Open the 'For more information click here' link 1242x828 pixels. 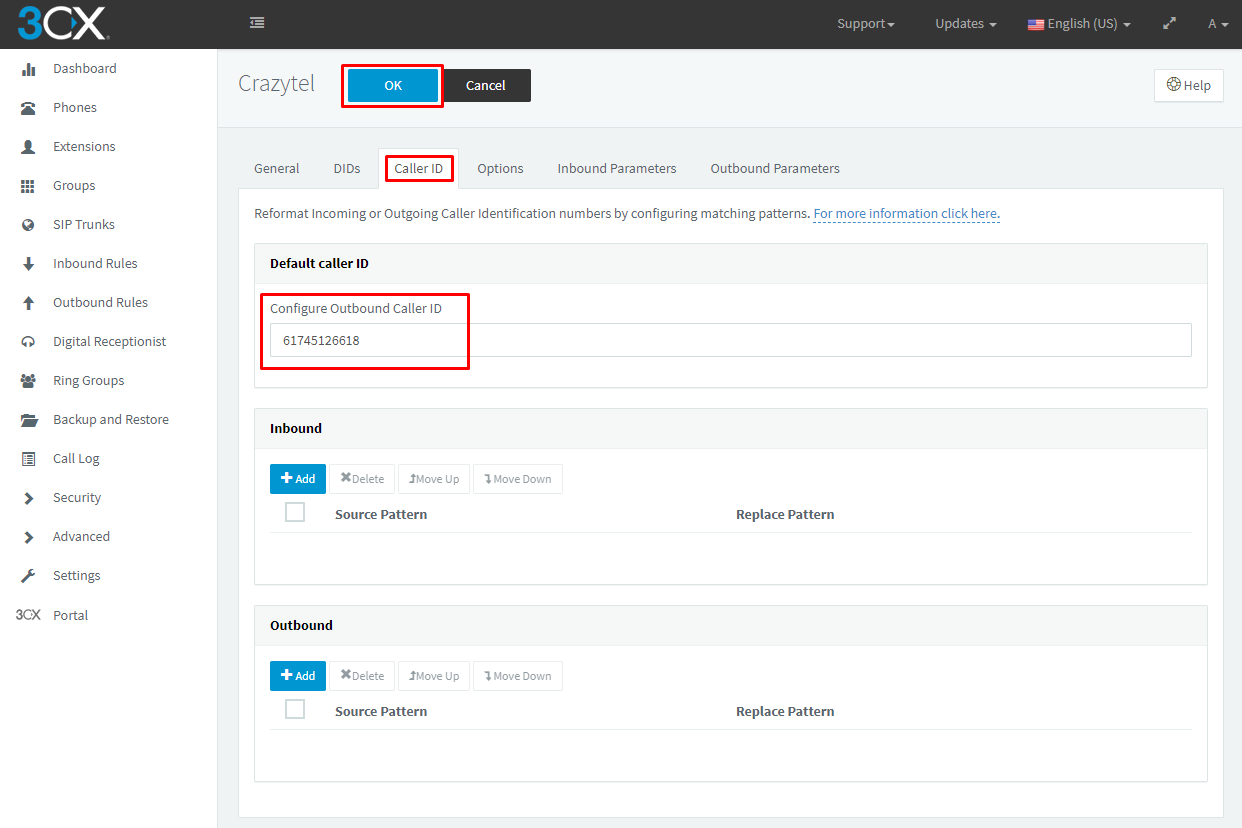pos(906,214)
